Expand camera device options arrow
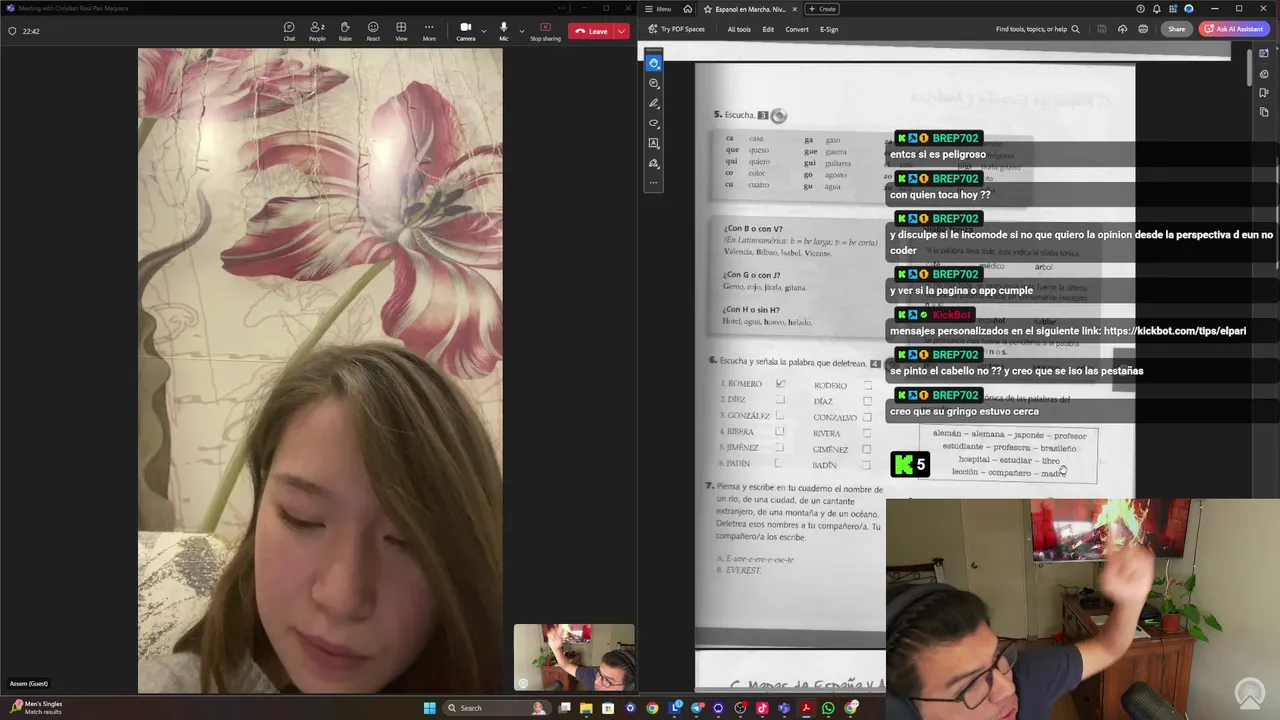Screen dimensions: 1280x720 [x=485, y=31]
